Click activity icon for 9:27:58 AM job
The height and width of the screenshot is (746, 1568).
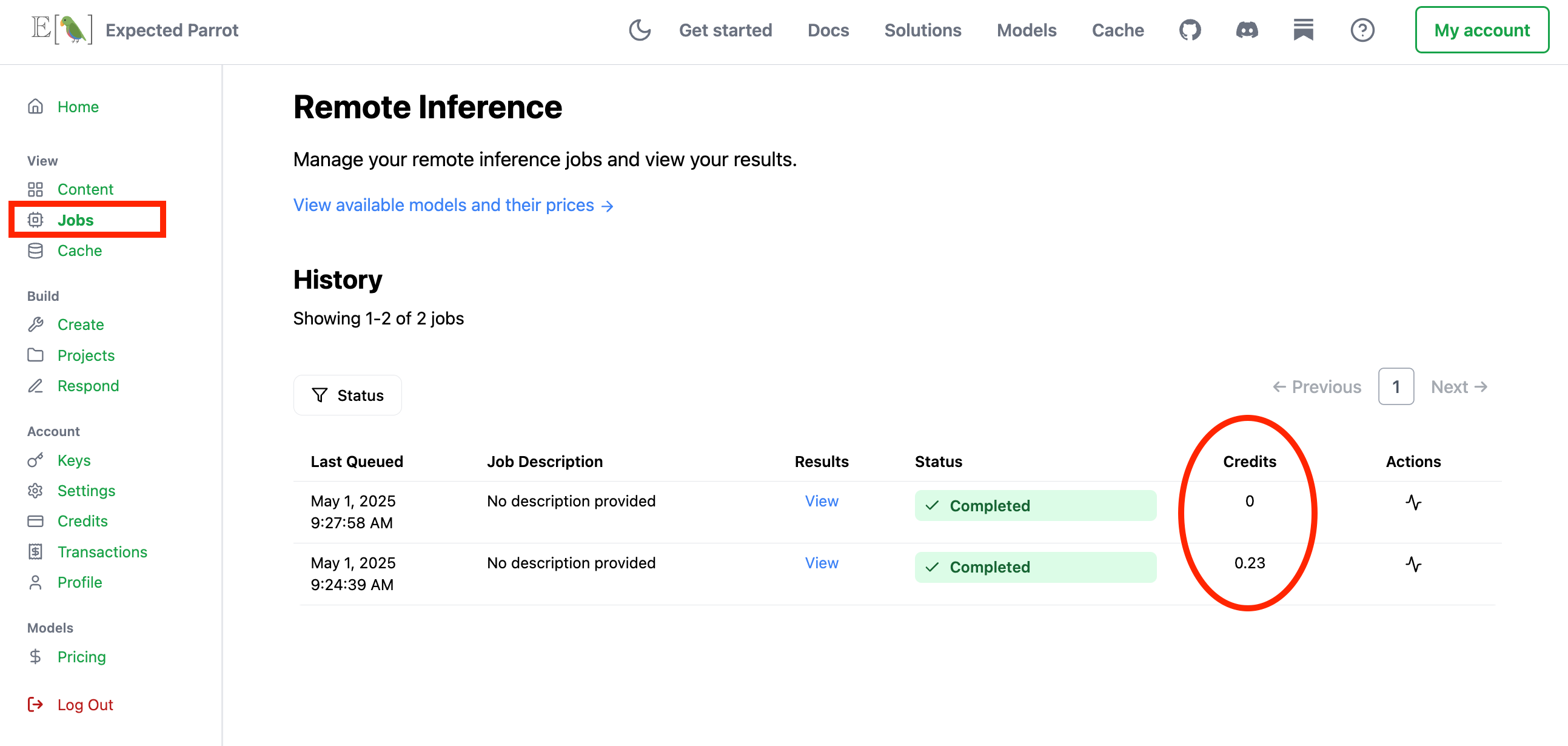click(x=1413, y=502)
